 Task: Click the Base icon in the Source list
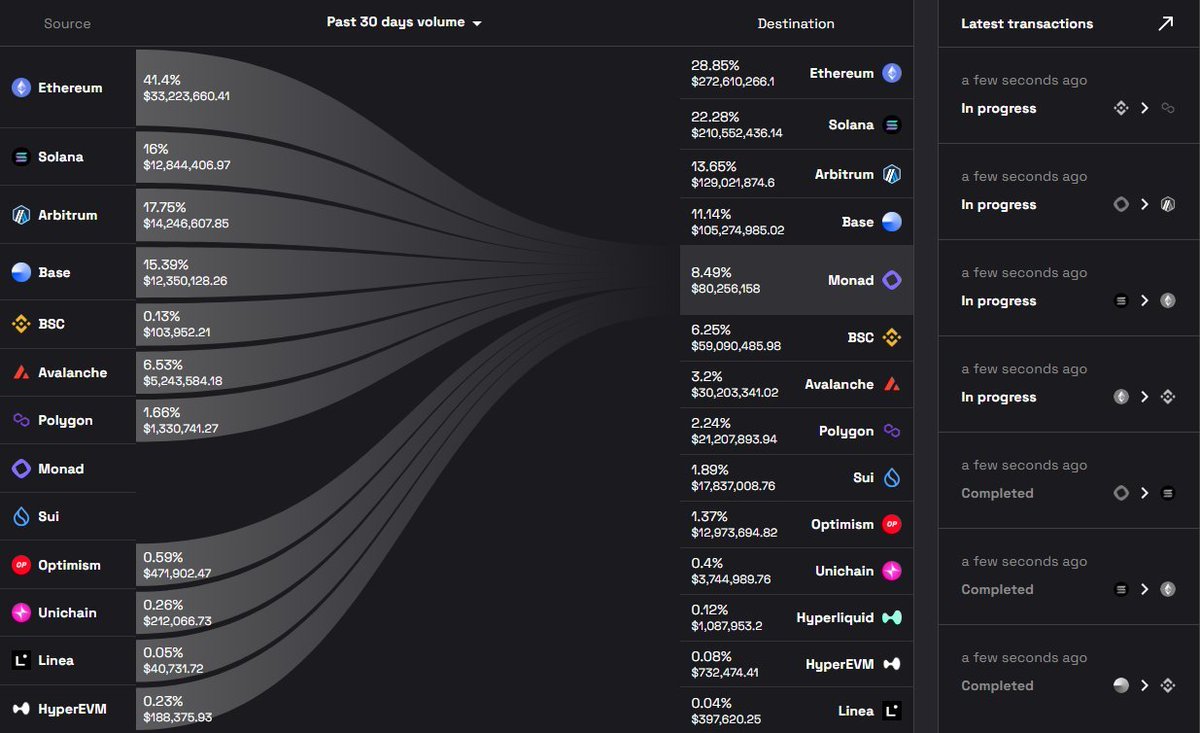click(x=21, y=272)
